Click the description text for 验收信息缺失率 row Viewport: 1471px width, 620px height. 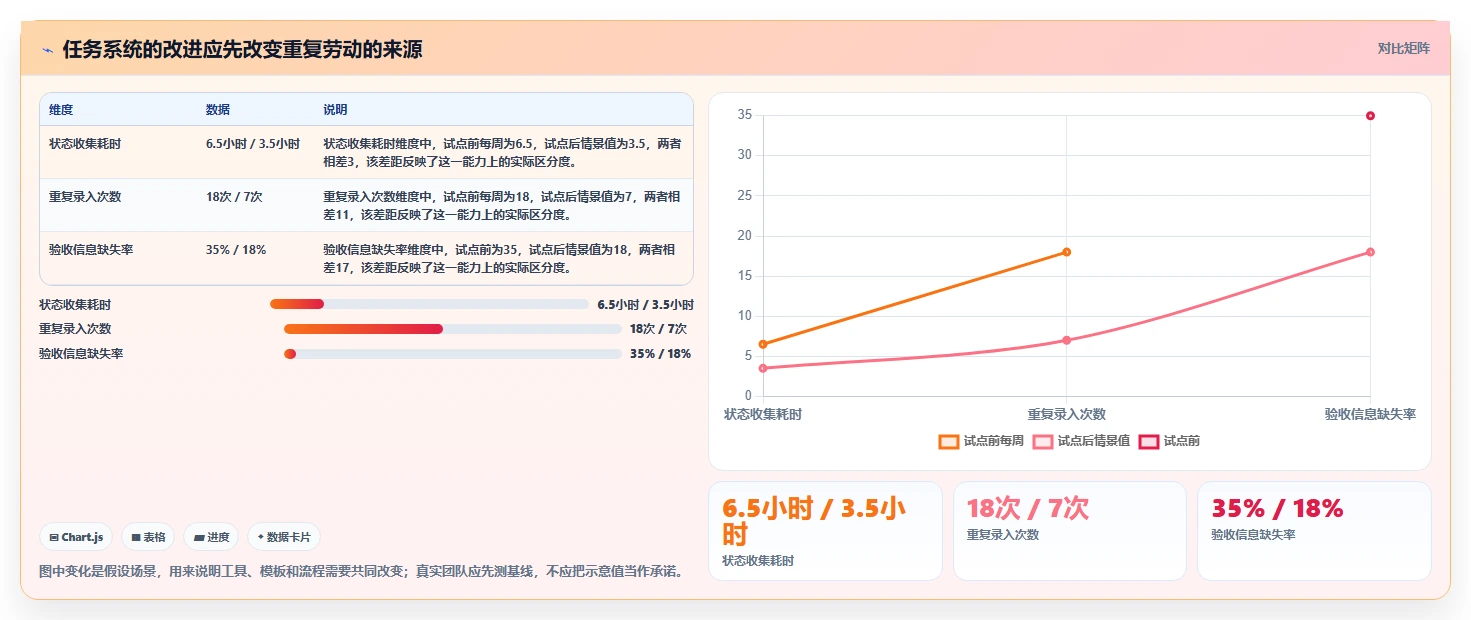click(502, 258)
